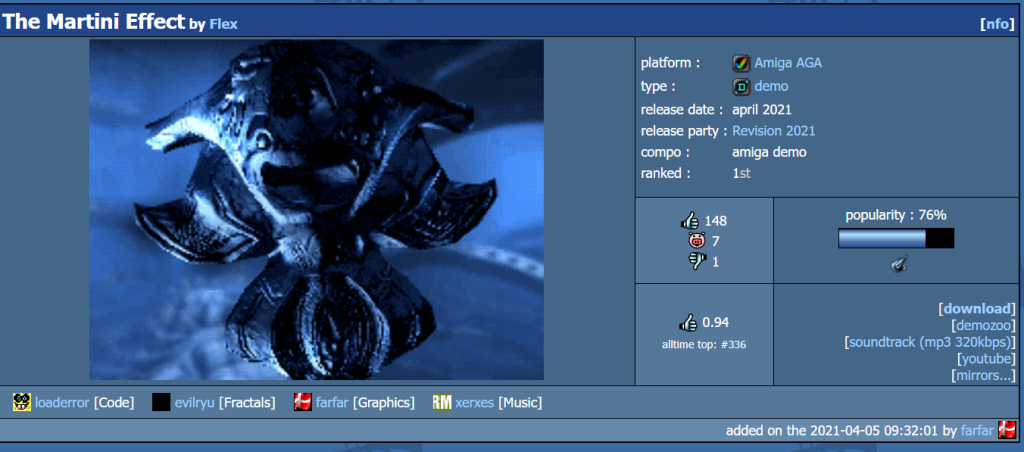Click loaderror's avatar icon
The image size is (1024, 452).
(21, 402)
